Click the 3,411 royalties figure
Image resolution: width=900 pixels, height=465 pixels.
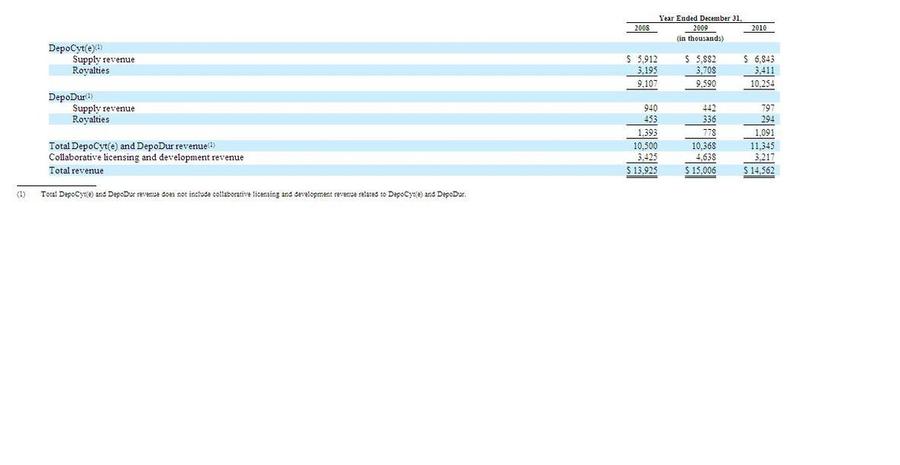pyautogui.click(x=764, y=71)
